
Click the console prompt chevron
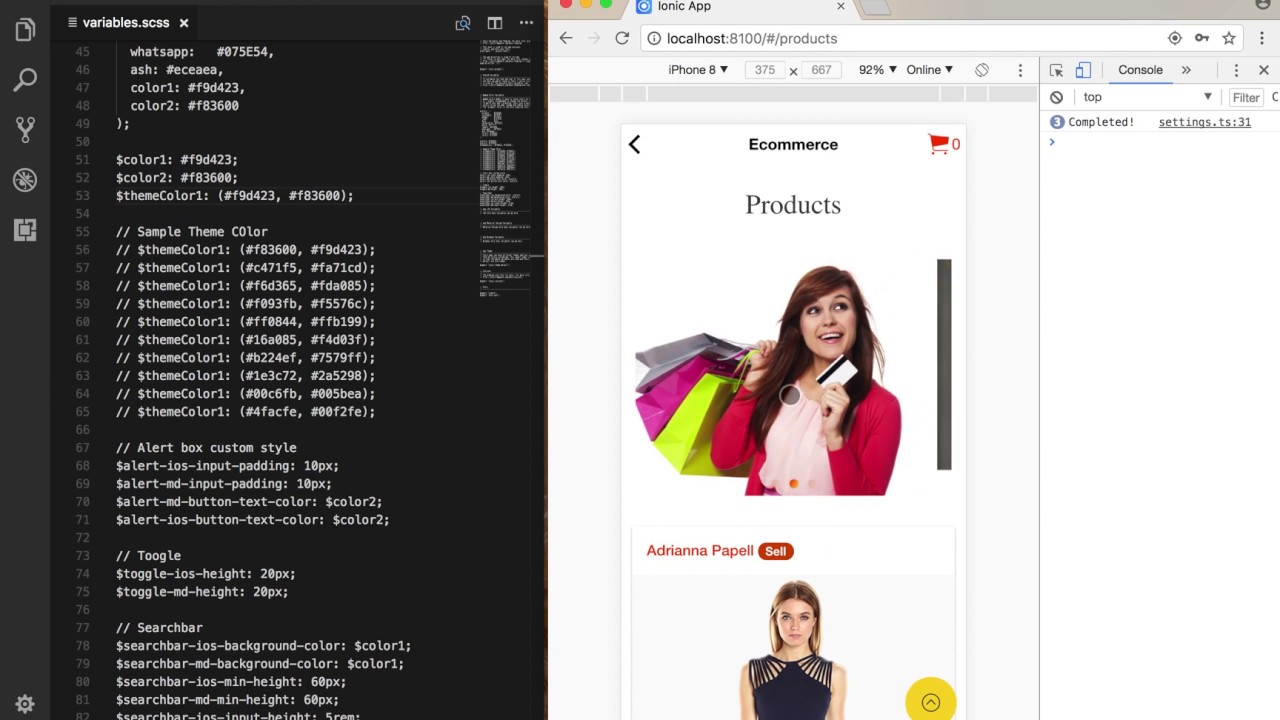(1052, 142)
